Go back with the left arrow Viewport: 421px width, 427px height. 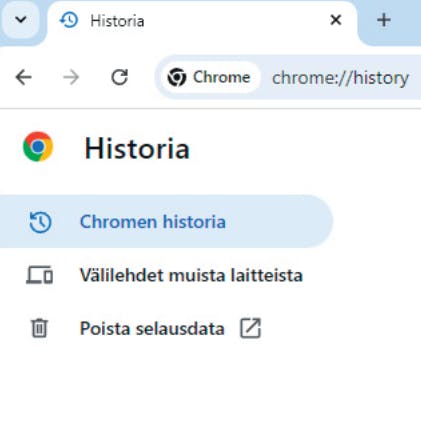[x=24, y=77]
